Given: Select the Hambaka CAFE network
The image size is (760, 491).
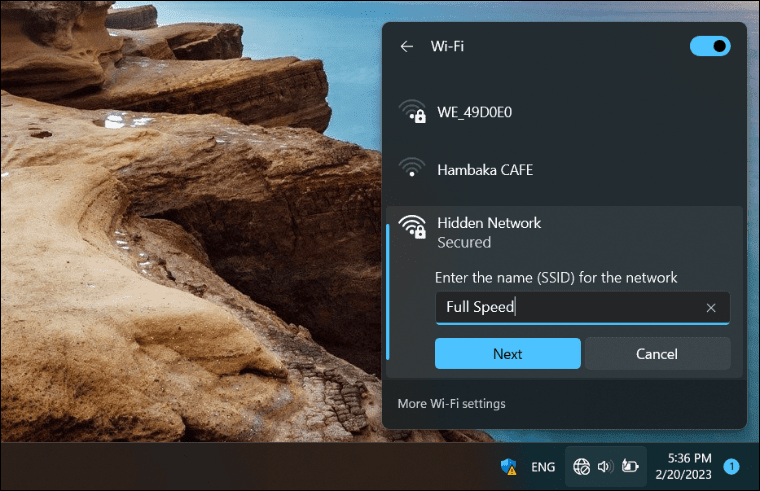Looking at the screenshot, I should coord(564,170).
